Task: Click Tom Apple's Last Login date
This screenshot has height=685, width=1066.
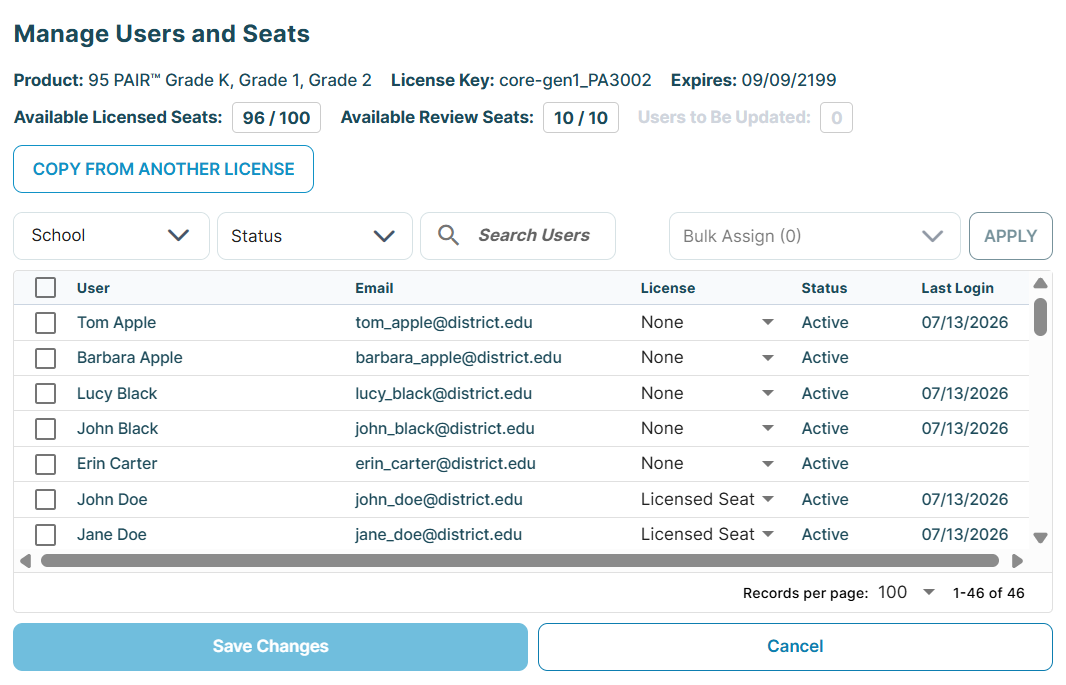Action: tap(965, 323)
